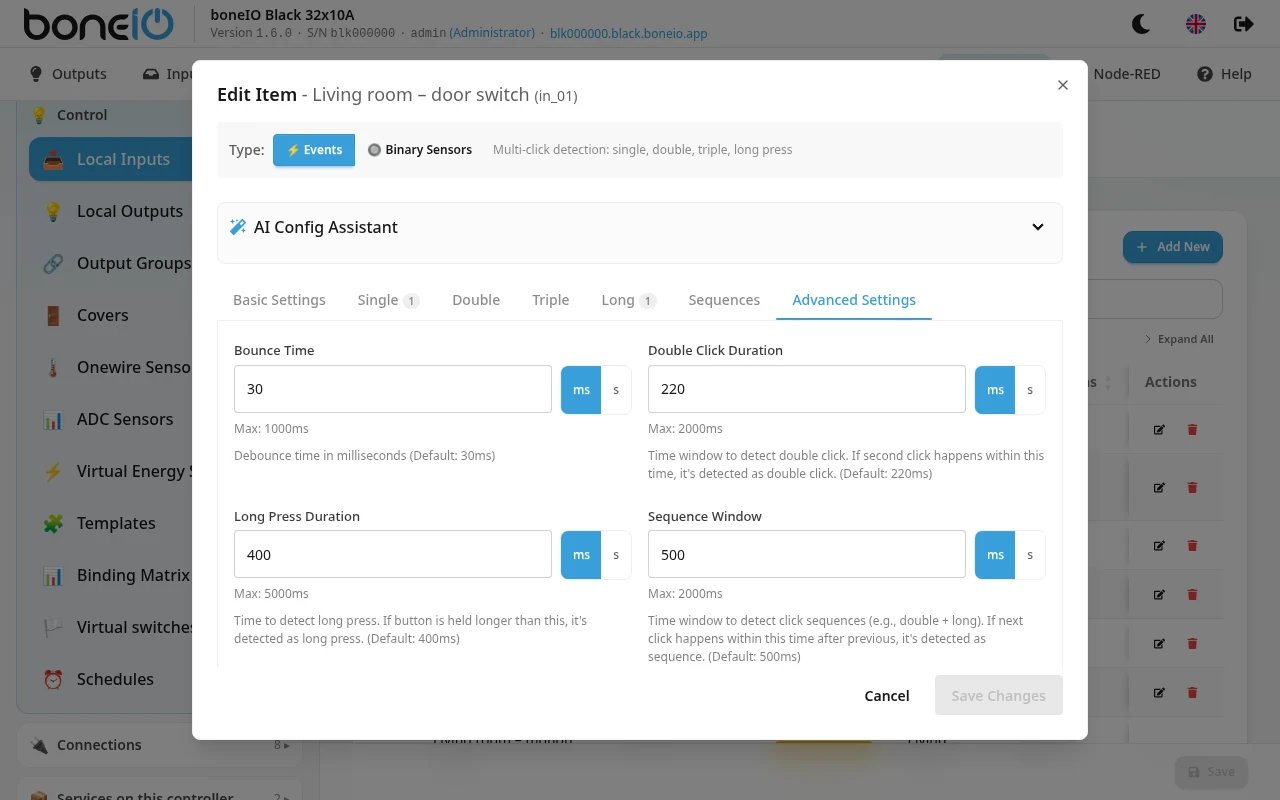This screenshot has width=1280, height=800.
Task: Click the Virtual Energy lightning icon
Action: coord(53,471)
